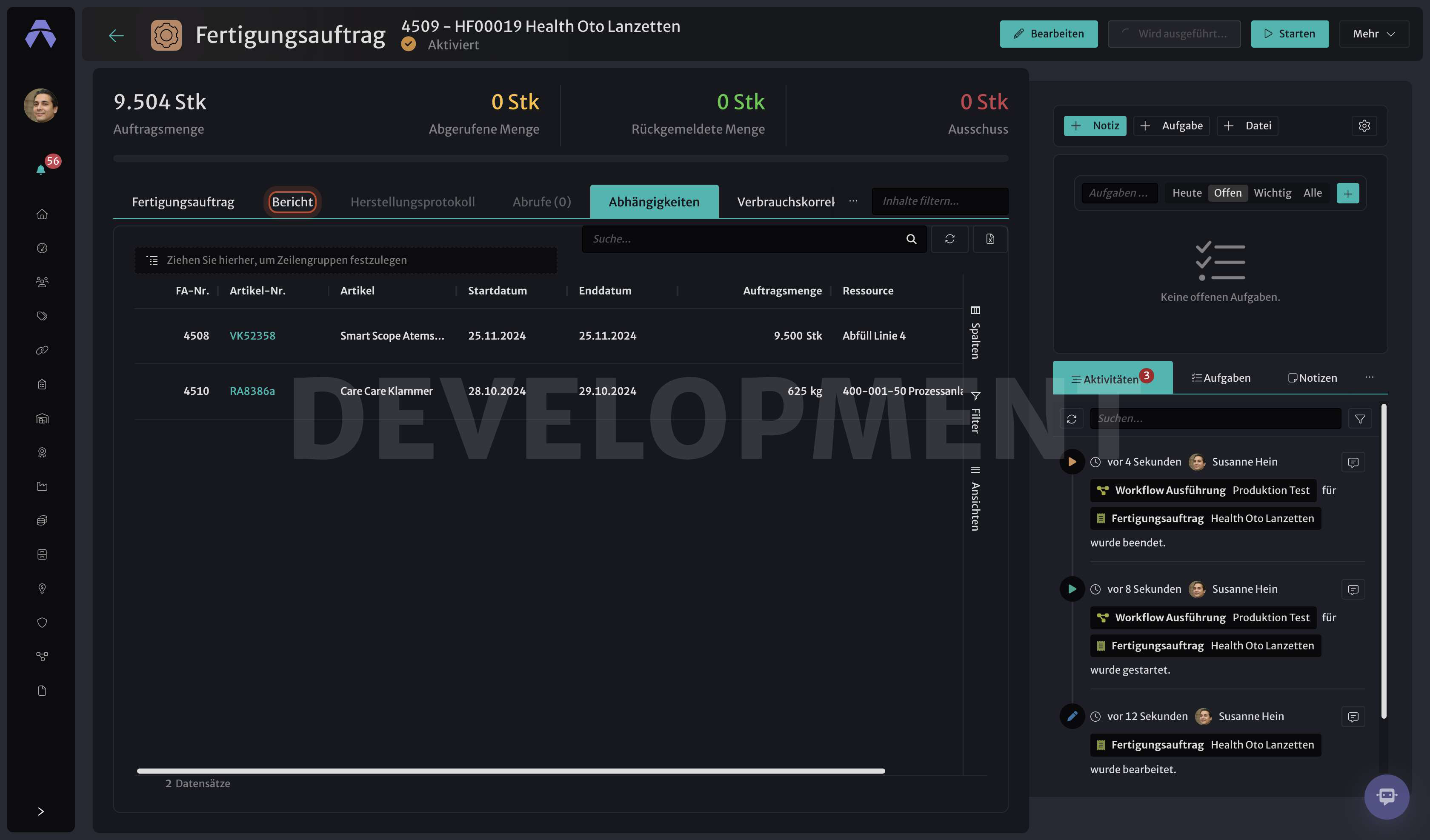Export the table to Excel
This screenshot has height=840, width=1430.
tap(990, 239)
